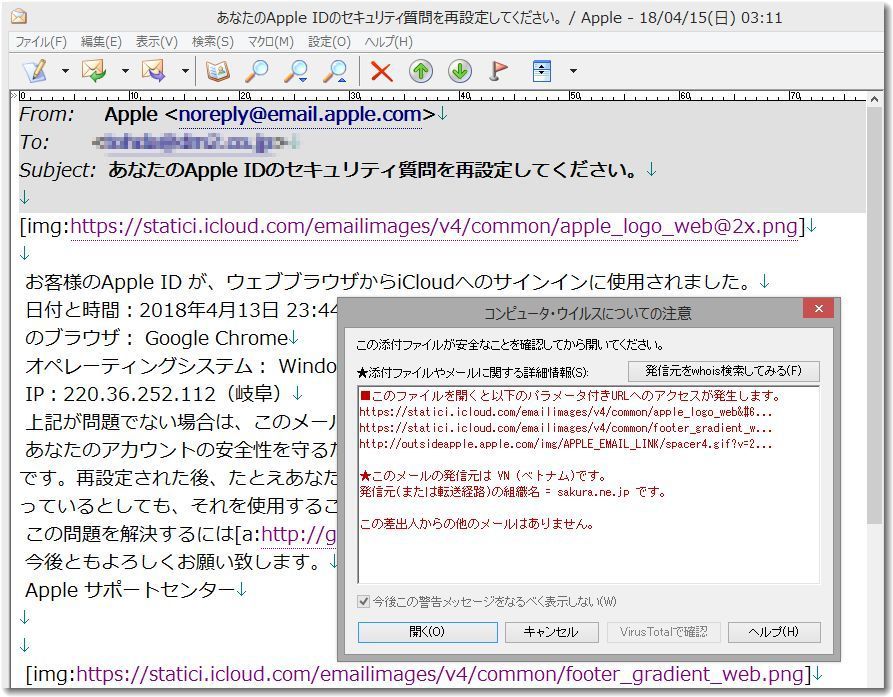893x697 pixels.
Task: Click the のブラウザ: Google Chrome line
Action: tap(157, 338)
